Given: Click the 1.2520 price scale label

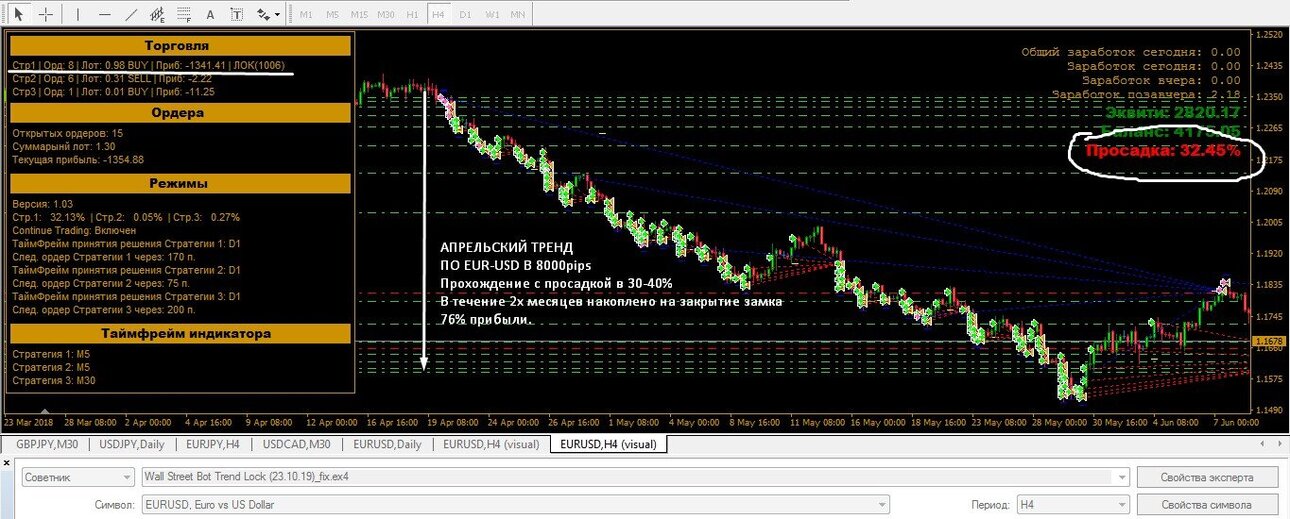Looking at the screenshot, I should click(x=1268, y=34).
